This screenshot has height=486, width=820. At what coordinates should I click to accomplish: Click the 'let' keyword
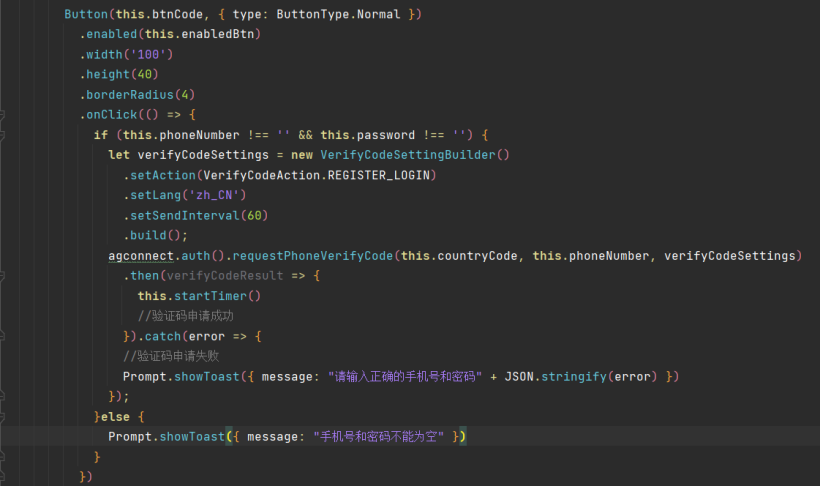pos(119,155)
